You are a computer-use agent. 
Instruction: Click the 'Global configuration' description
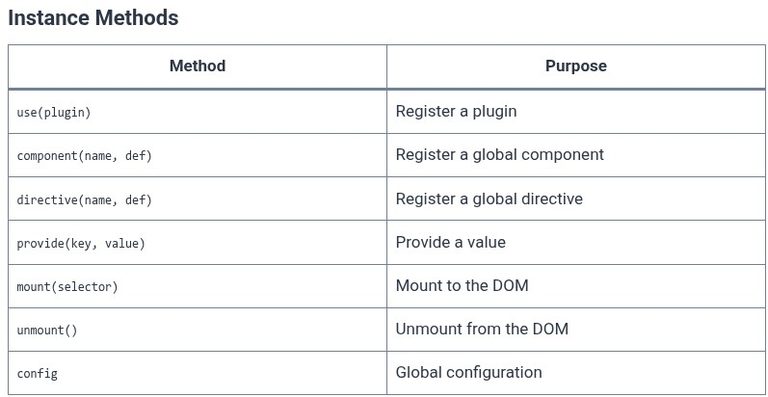[469, 373]
